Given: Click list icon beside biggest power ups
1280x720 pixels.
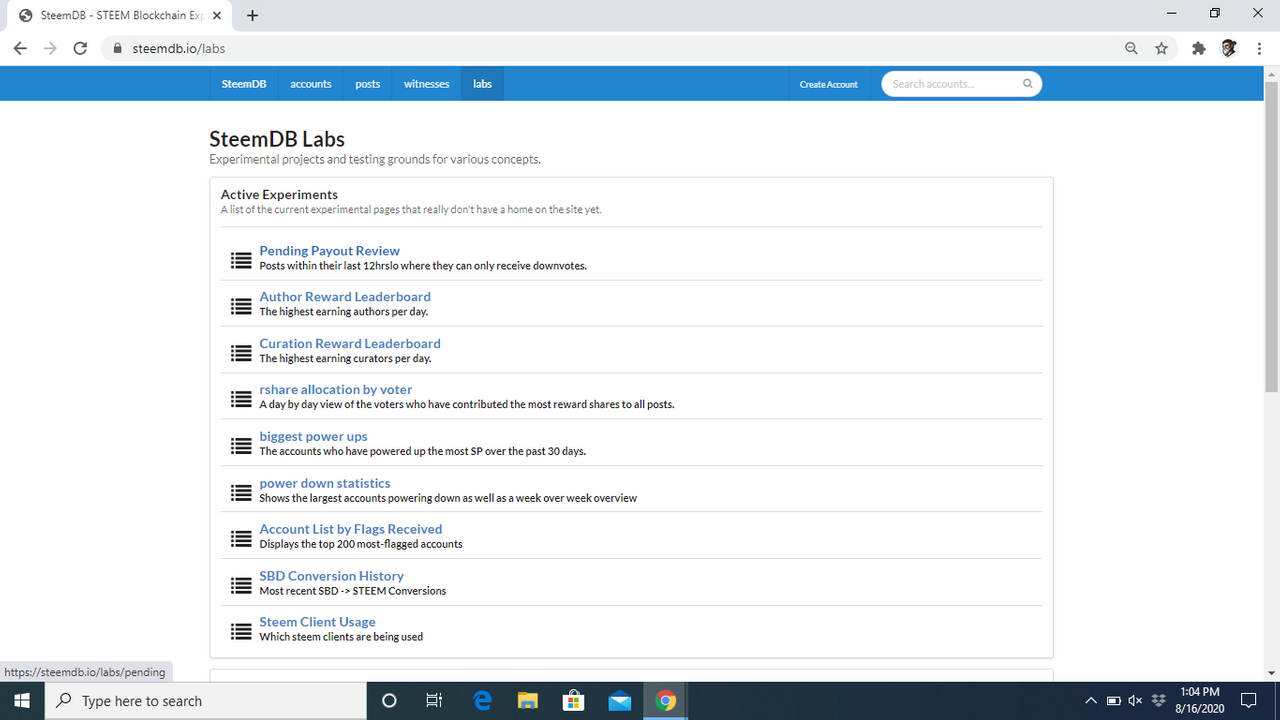Looking at the screenshot, I should click(241, 446).
